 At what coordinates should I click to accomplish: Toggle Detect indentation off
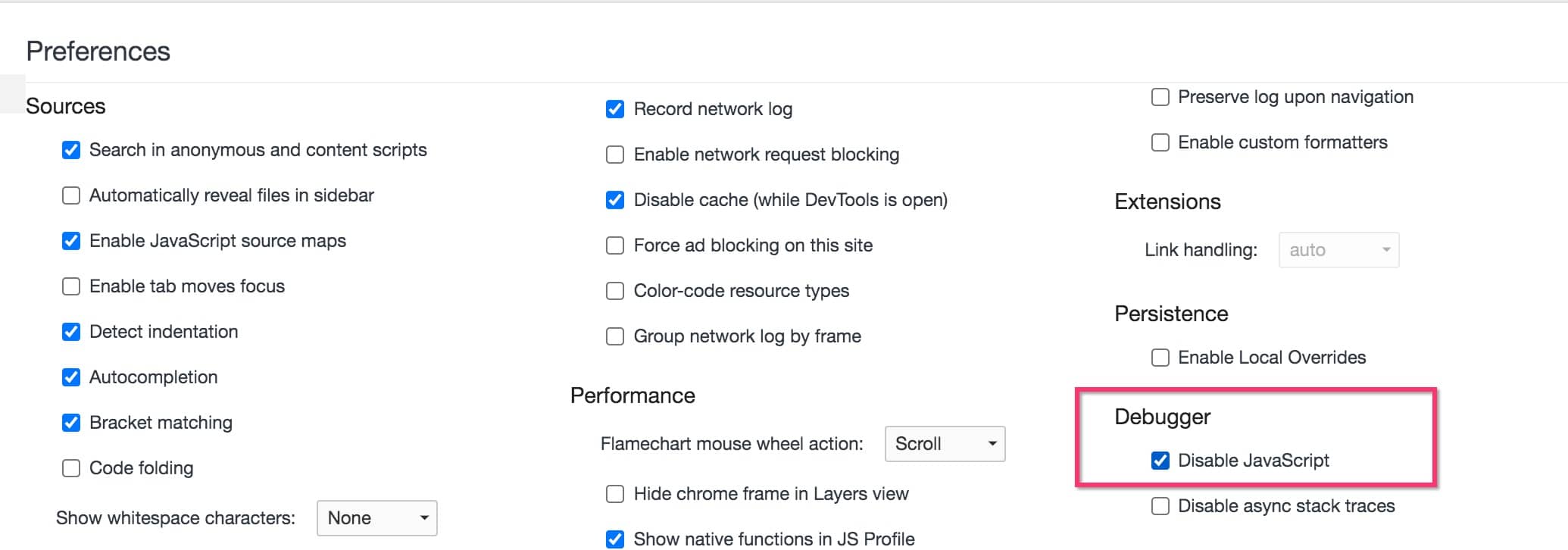(x=70, y=332)
